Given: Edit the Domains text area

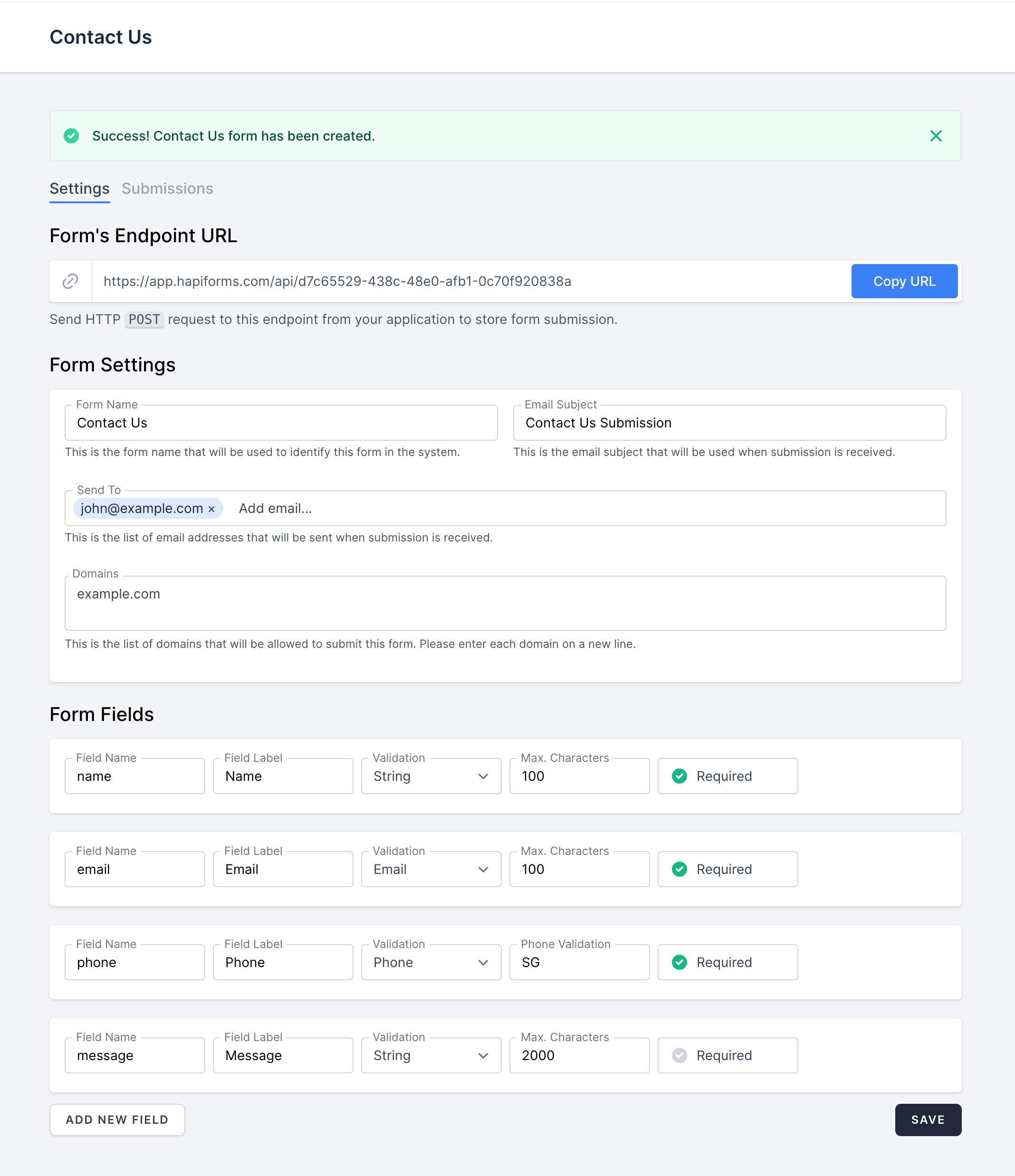Looking at the screenshot, I should (505, 603).
